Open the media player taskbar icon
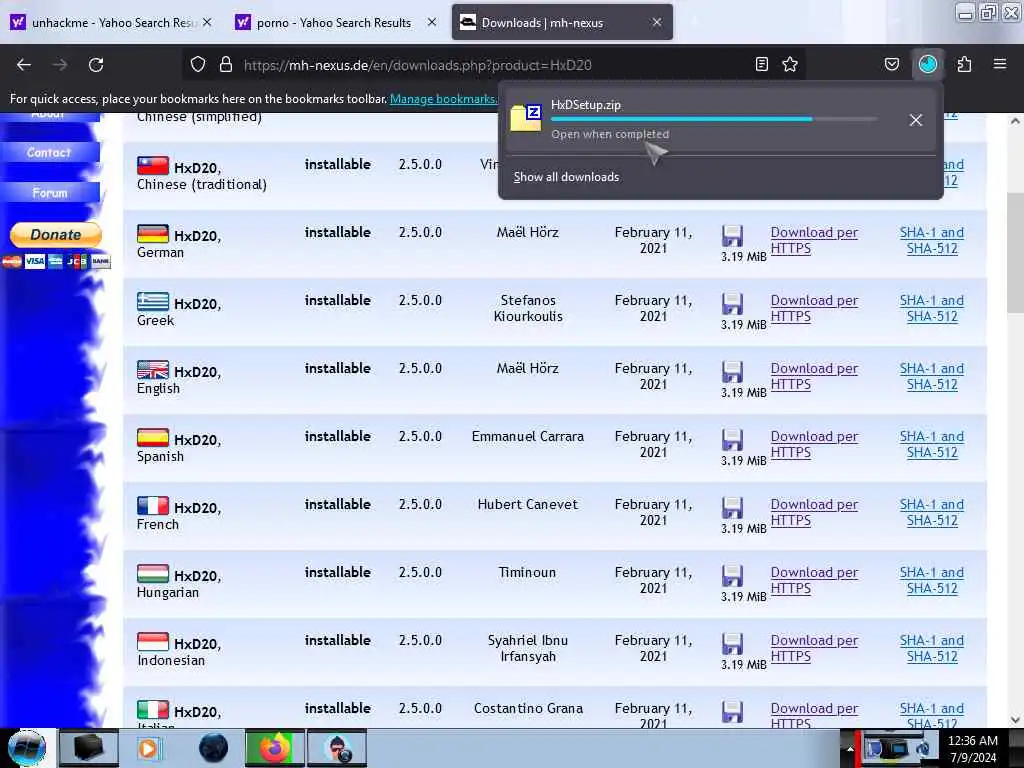1024x768 pixels. click(x=148, y=748)
